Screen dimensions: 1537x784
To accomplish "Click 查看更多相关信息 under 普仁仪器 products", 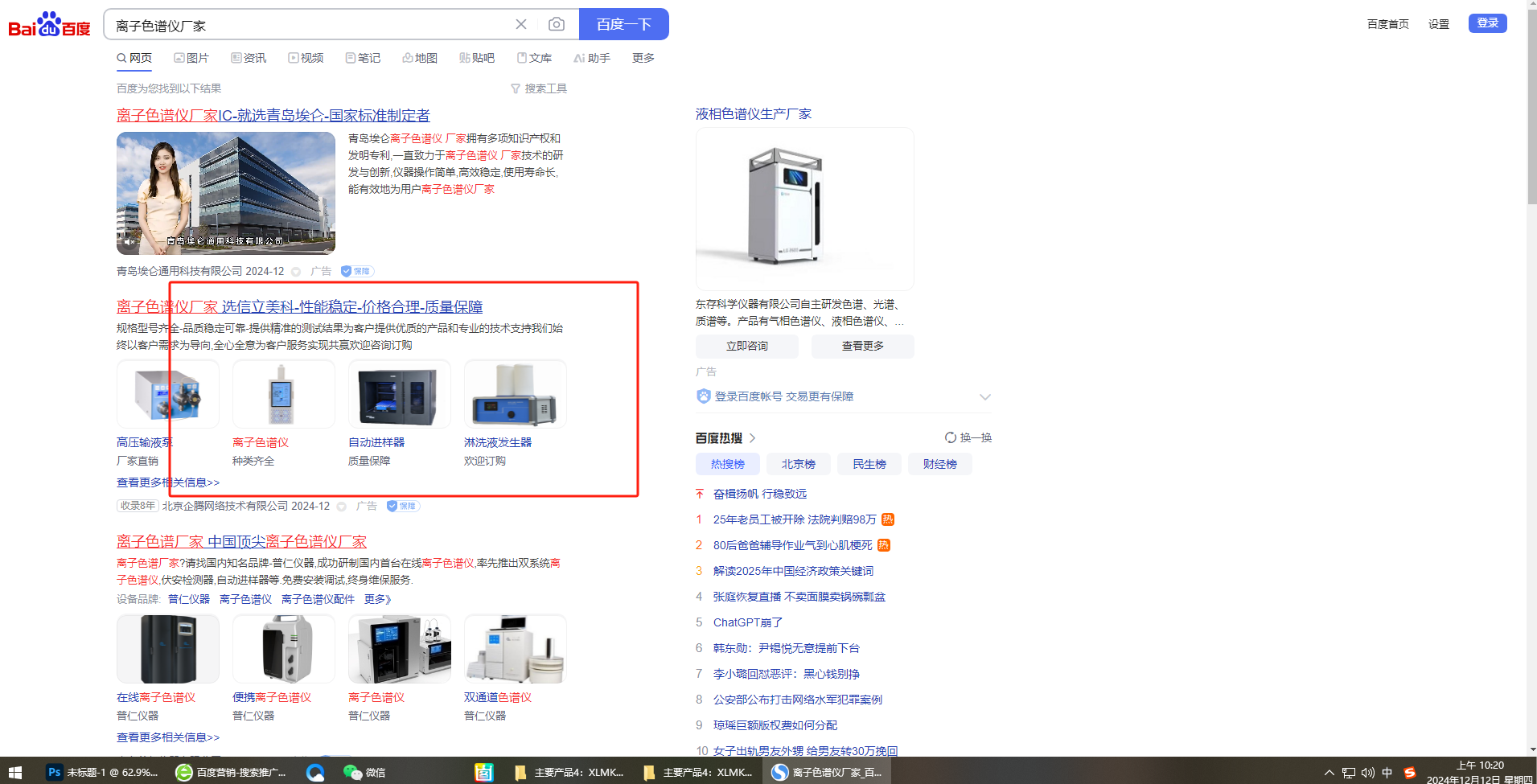I will point(168,737).
